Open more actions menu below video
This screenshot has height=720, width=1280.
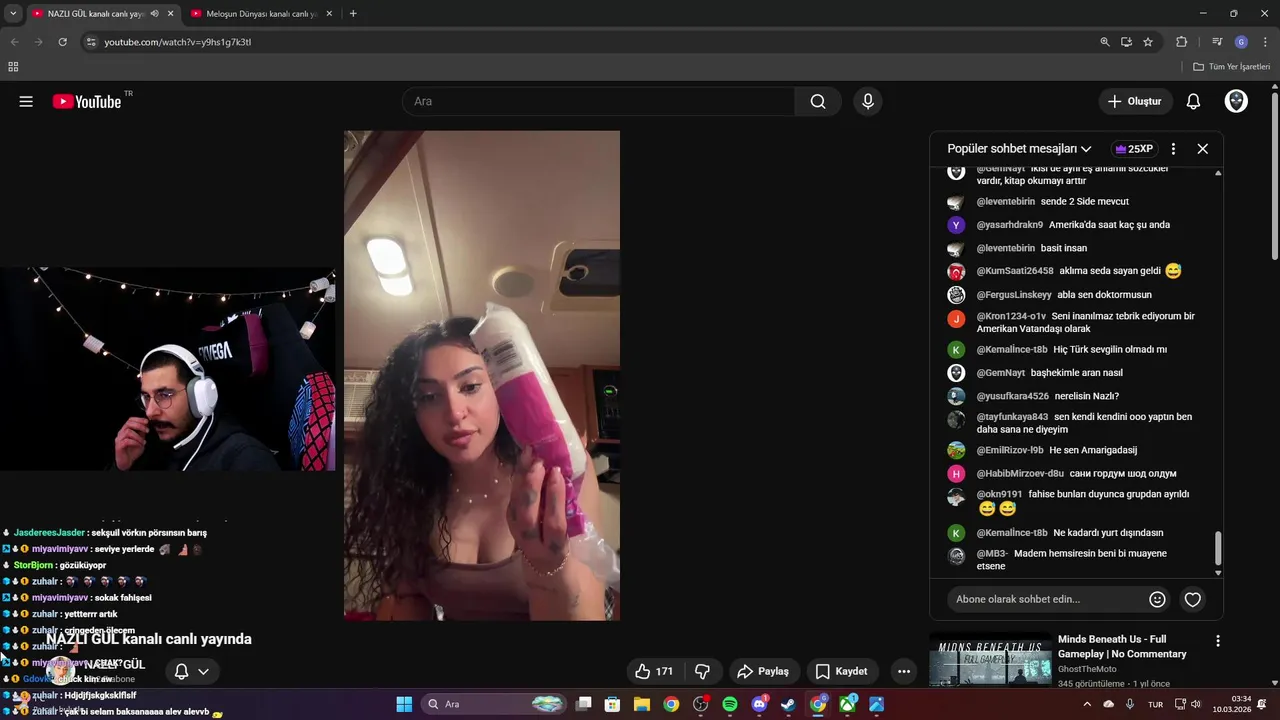tap(904, 671)
